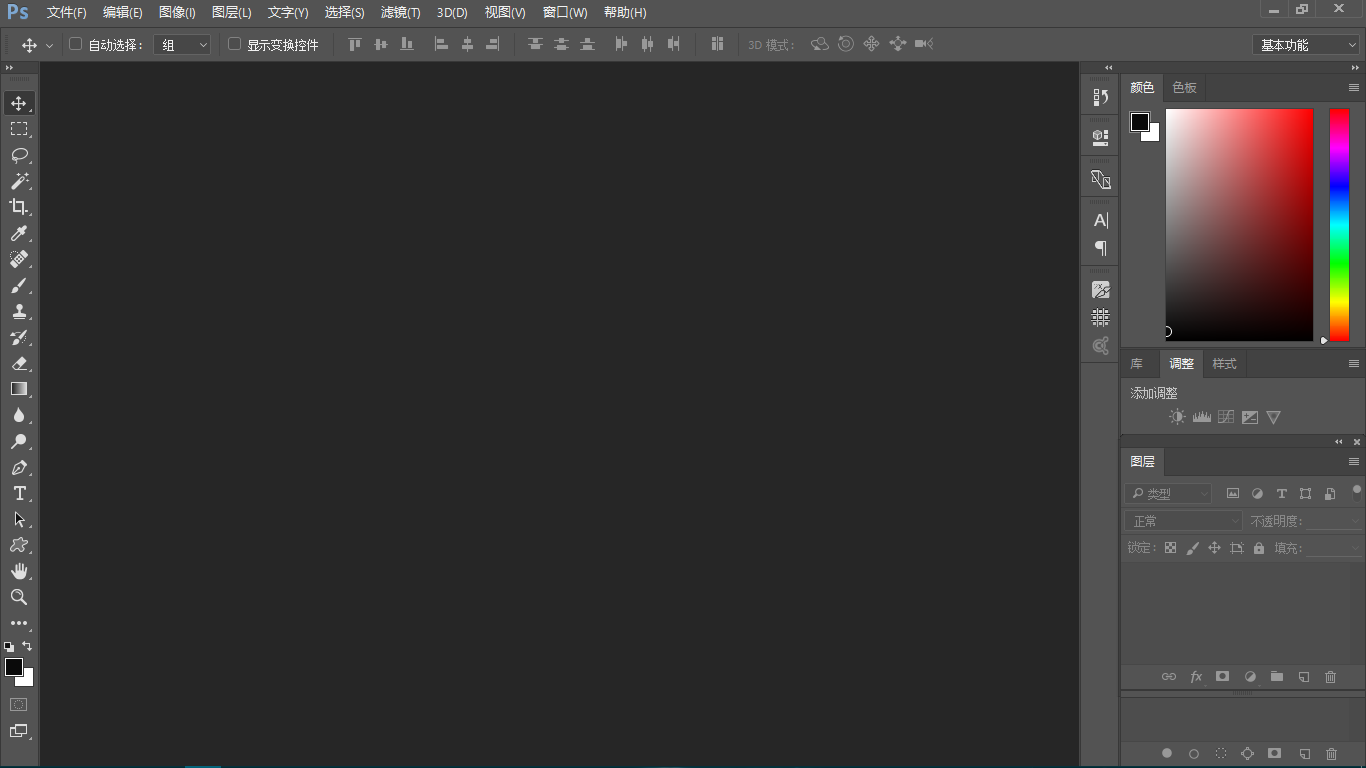
Task: Pick a color in the color field
Action: [1239, 225]
